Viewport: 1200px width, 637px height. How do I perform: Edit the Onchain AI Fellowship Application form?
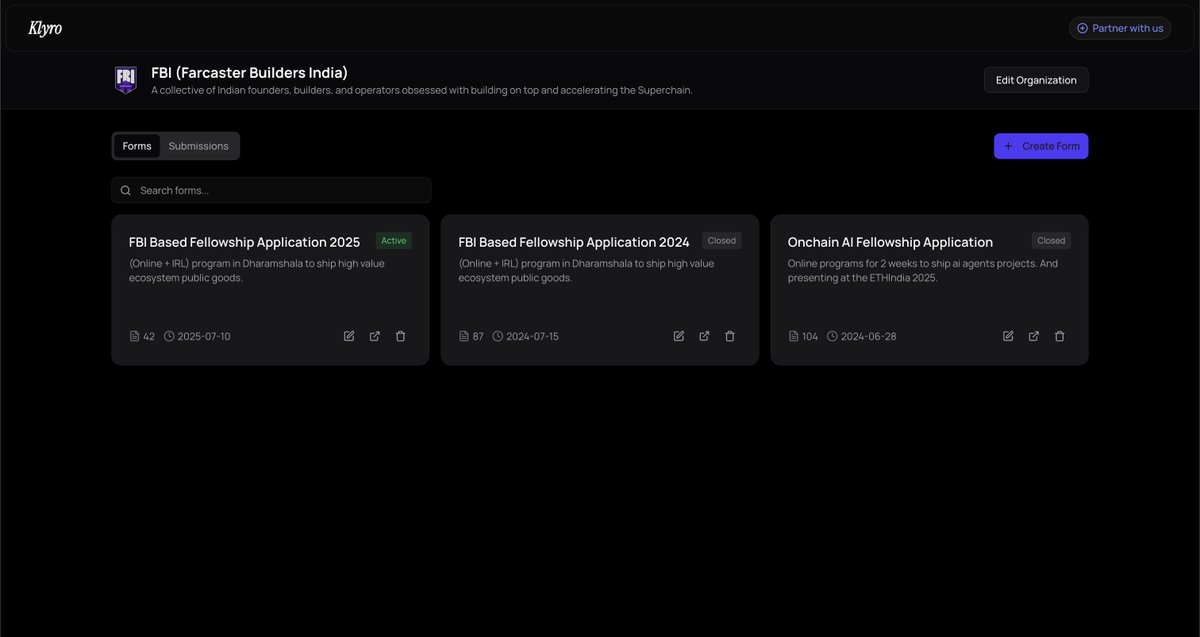tap(1008, 336)
